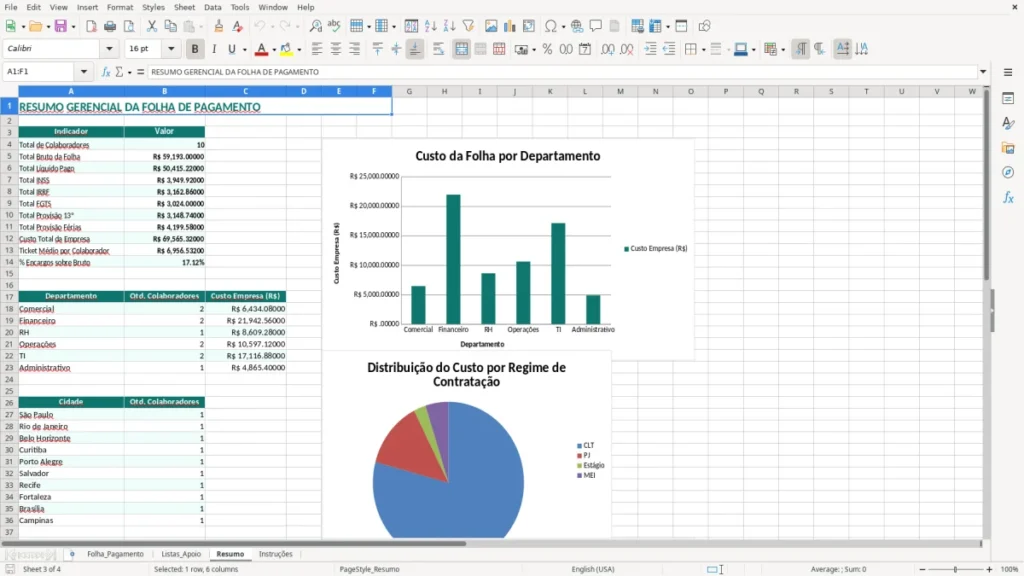Apply AutoFilter funnel icon
1024x576 pixels.
point(468,26)
